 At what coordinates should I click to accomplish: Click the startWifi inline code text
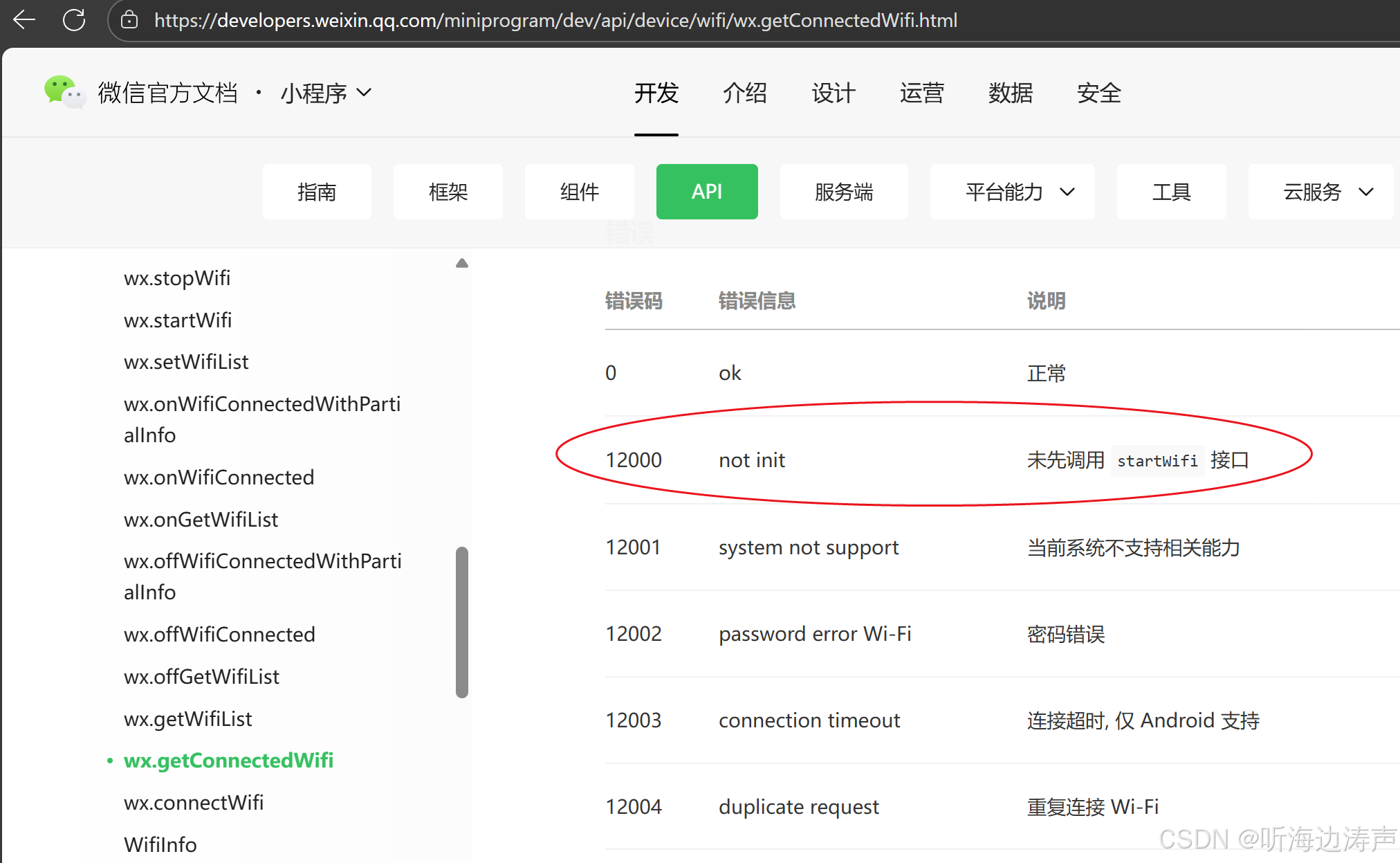[1157, 460]
